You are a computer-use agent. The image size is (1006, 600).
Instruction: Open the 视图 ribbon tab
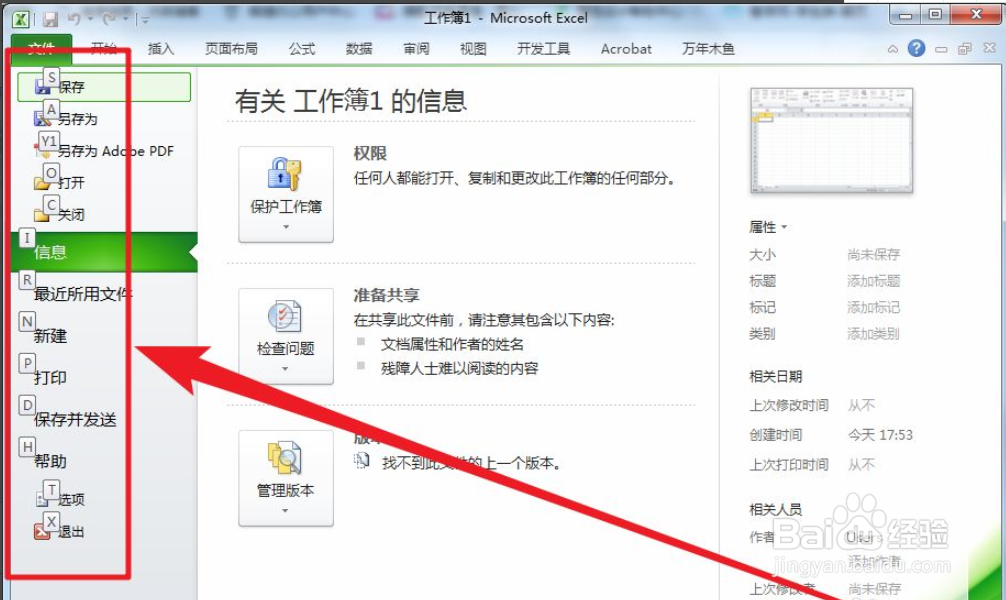pyautogui.click(x=473, y=49)
